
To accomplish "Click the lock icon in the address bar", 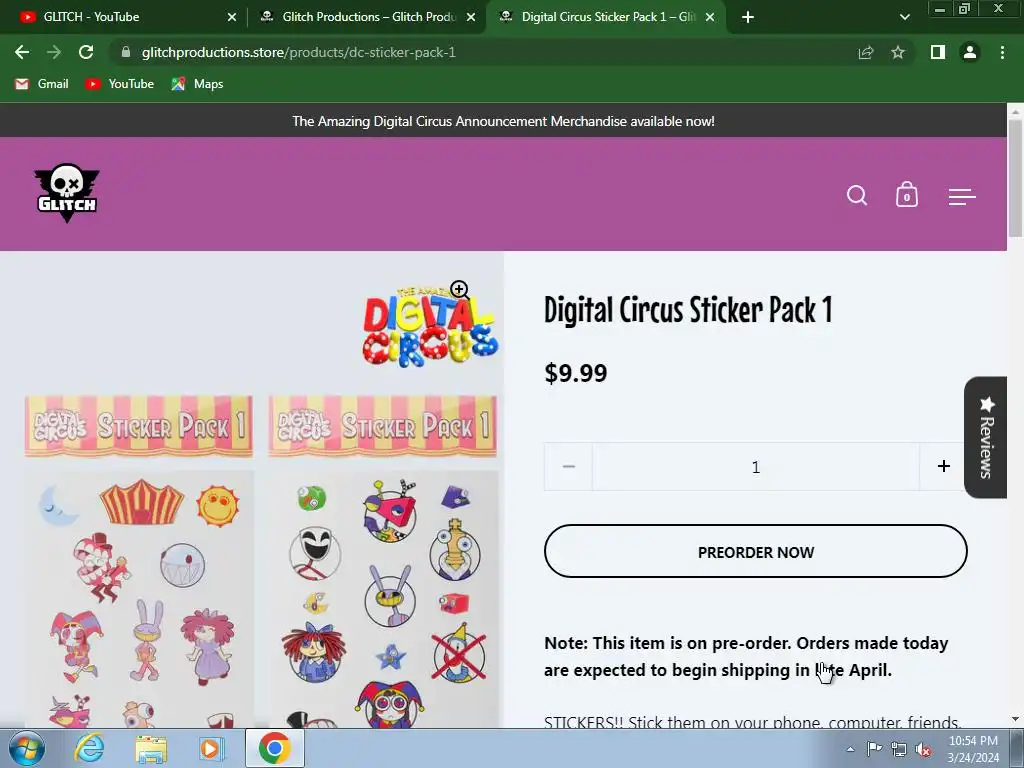I will (x=126, y=52).
